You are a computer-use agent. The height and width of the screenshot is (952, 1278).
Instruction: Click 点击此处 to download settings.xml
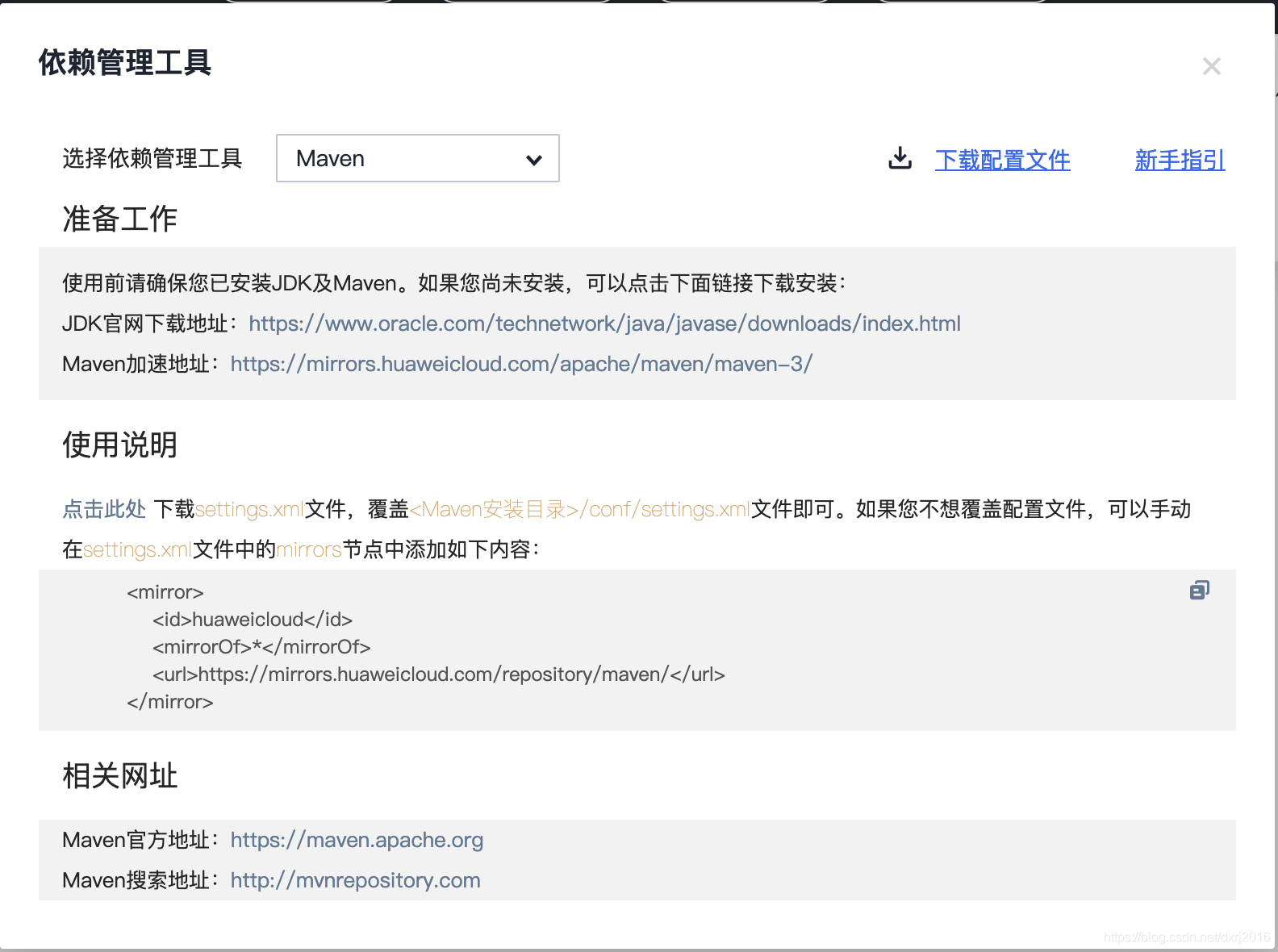pos(104,509)
